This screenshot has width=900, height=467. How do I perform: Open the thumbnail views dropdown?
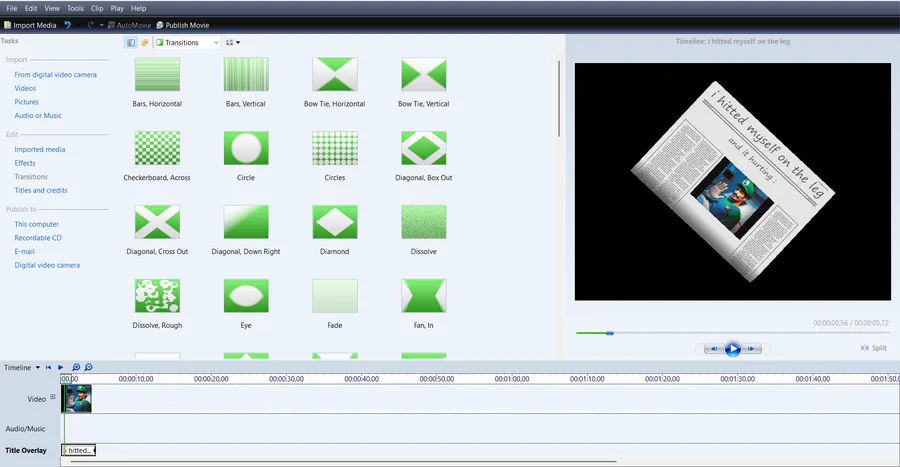tap(233, 42)
